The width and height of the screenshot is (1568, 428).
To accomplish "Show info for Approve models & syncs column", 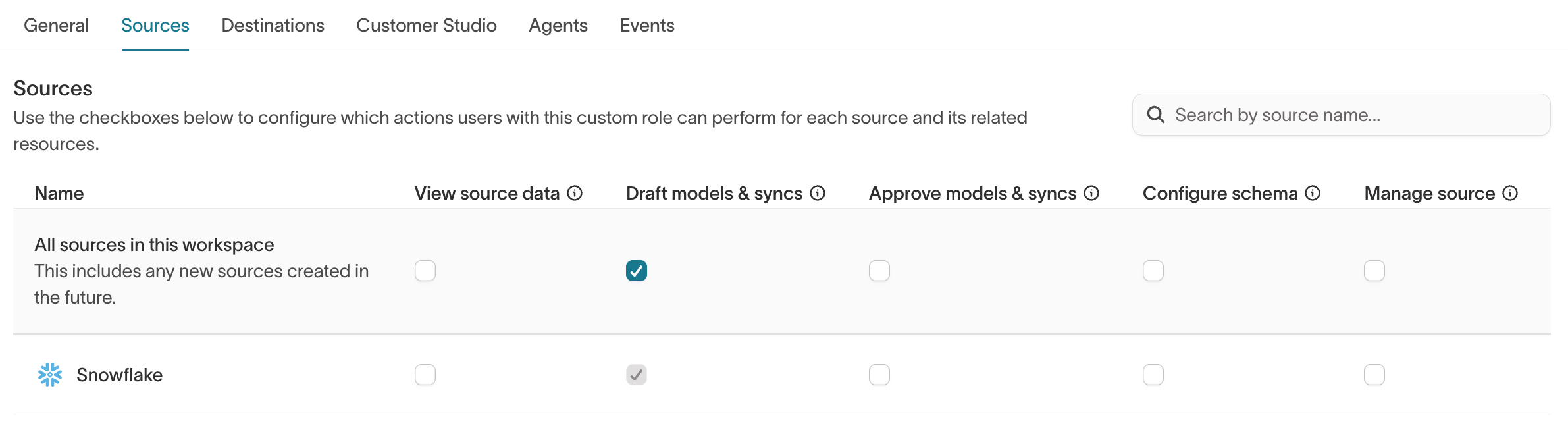I will [x=1091, y=193].
